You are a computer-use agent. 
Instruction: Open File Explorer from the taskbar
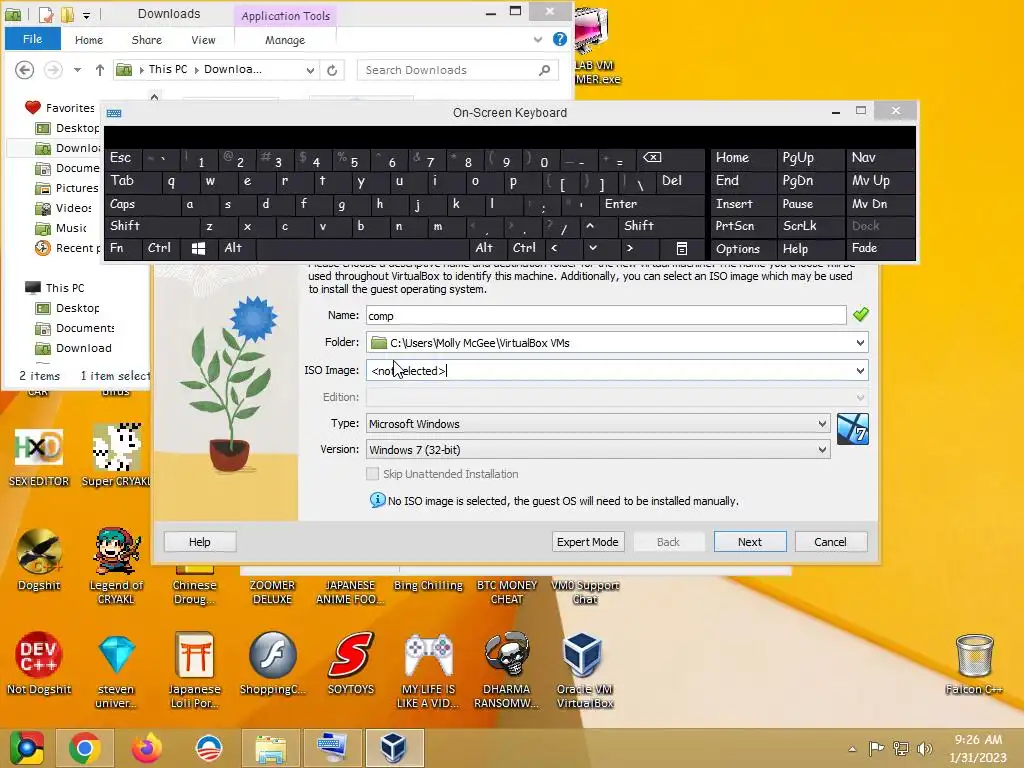pyautogui.click(x=271, y=748)
